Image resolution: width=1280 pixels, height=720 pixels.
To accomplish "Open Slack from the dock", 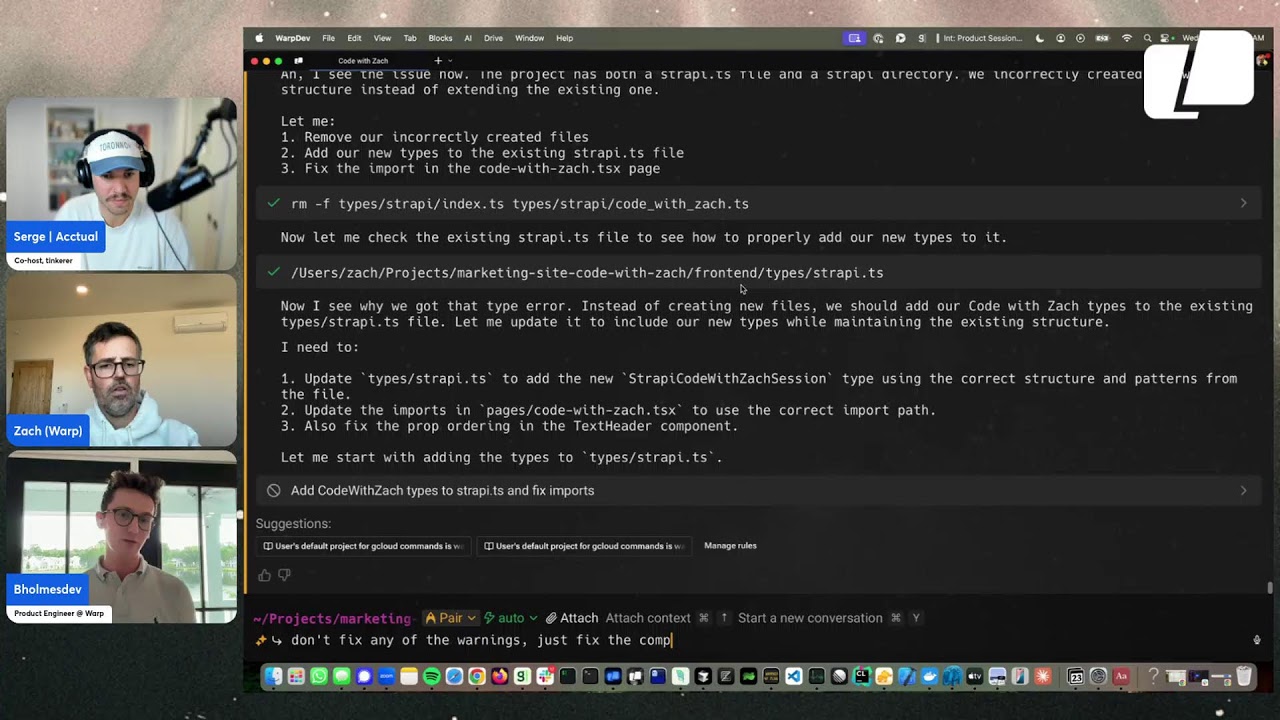I will [x=546, y=677].
